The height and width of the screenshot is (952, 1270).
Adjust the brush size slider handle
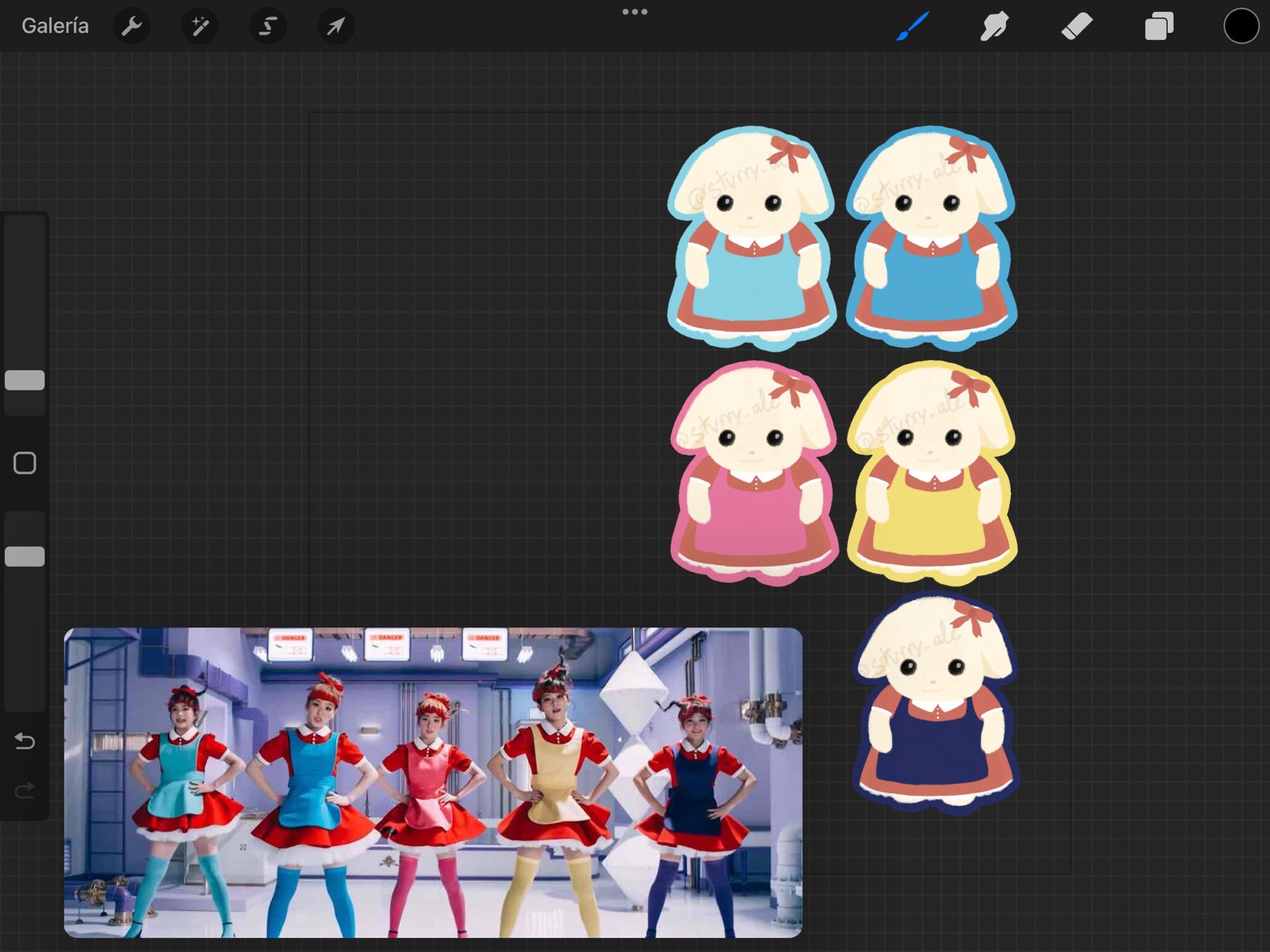pos(25,380)
